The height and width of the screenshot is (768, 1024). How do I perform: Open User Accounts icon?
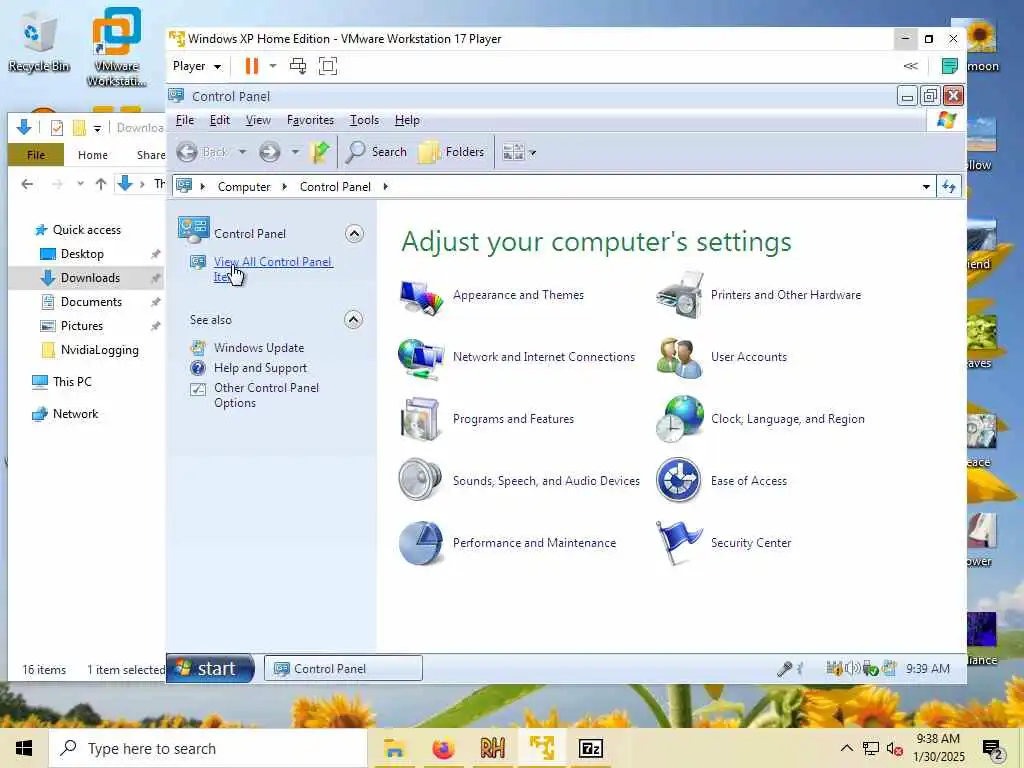point(679,357)
